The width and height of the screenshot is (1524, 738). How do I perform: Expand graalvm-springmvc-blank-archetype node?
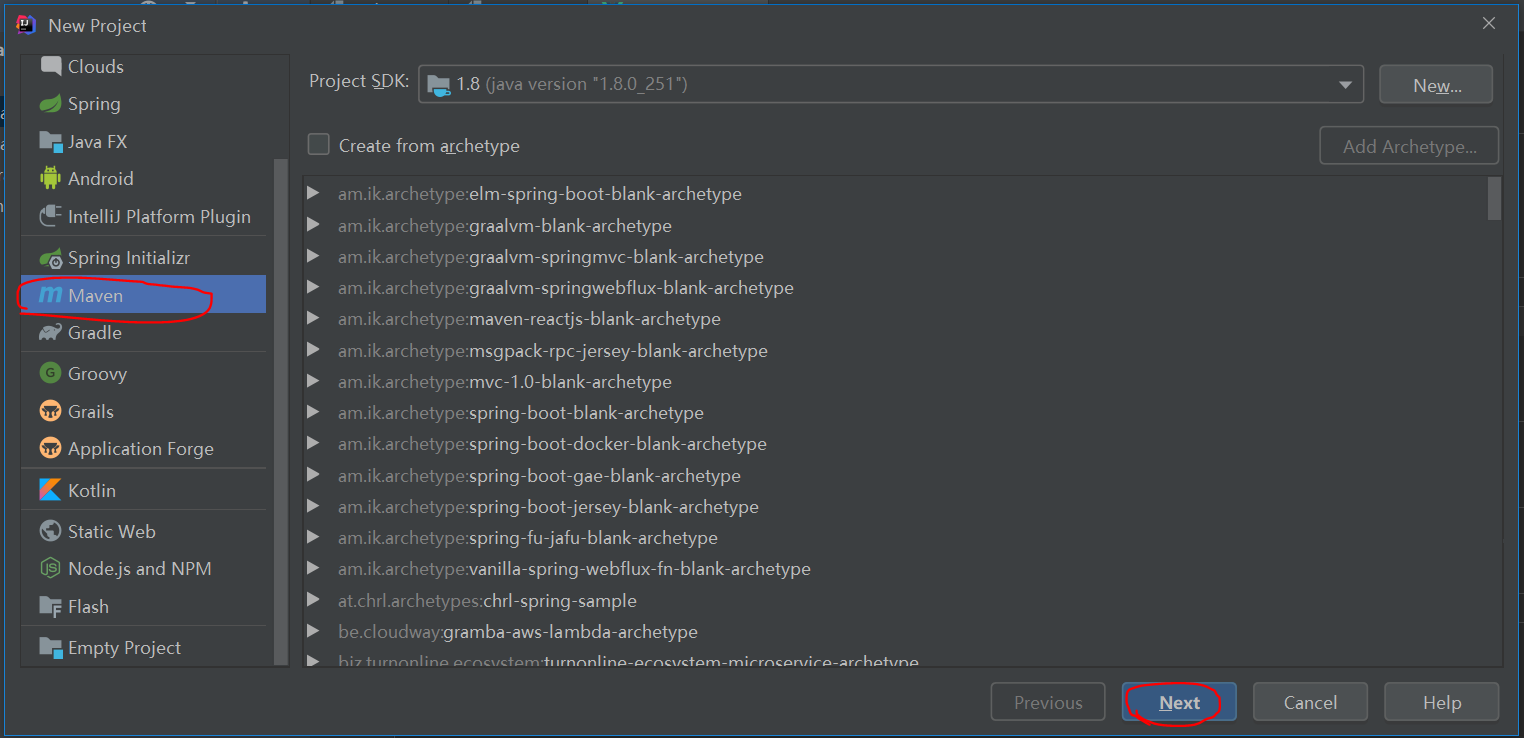[314, 256]
